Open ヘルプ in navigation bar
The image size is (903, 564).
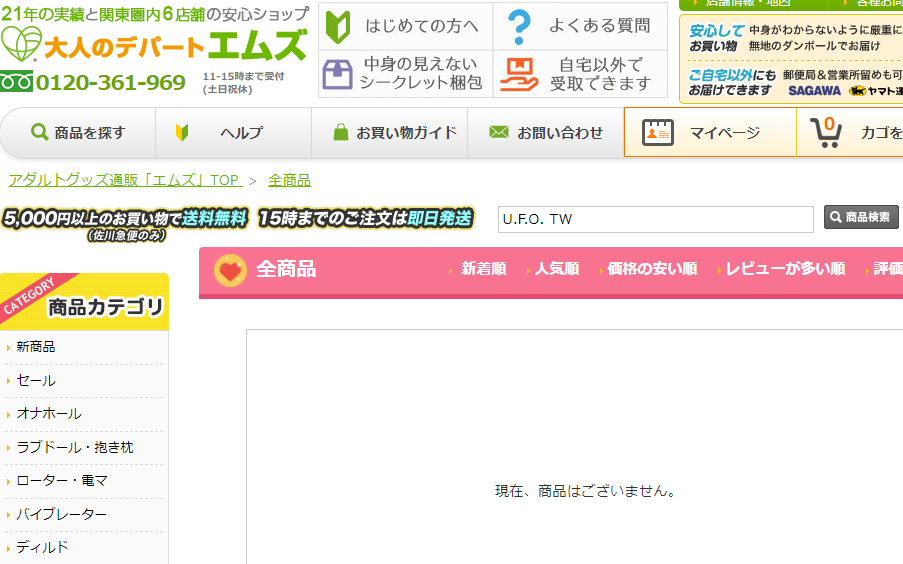(232, 133)
